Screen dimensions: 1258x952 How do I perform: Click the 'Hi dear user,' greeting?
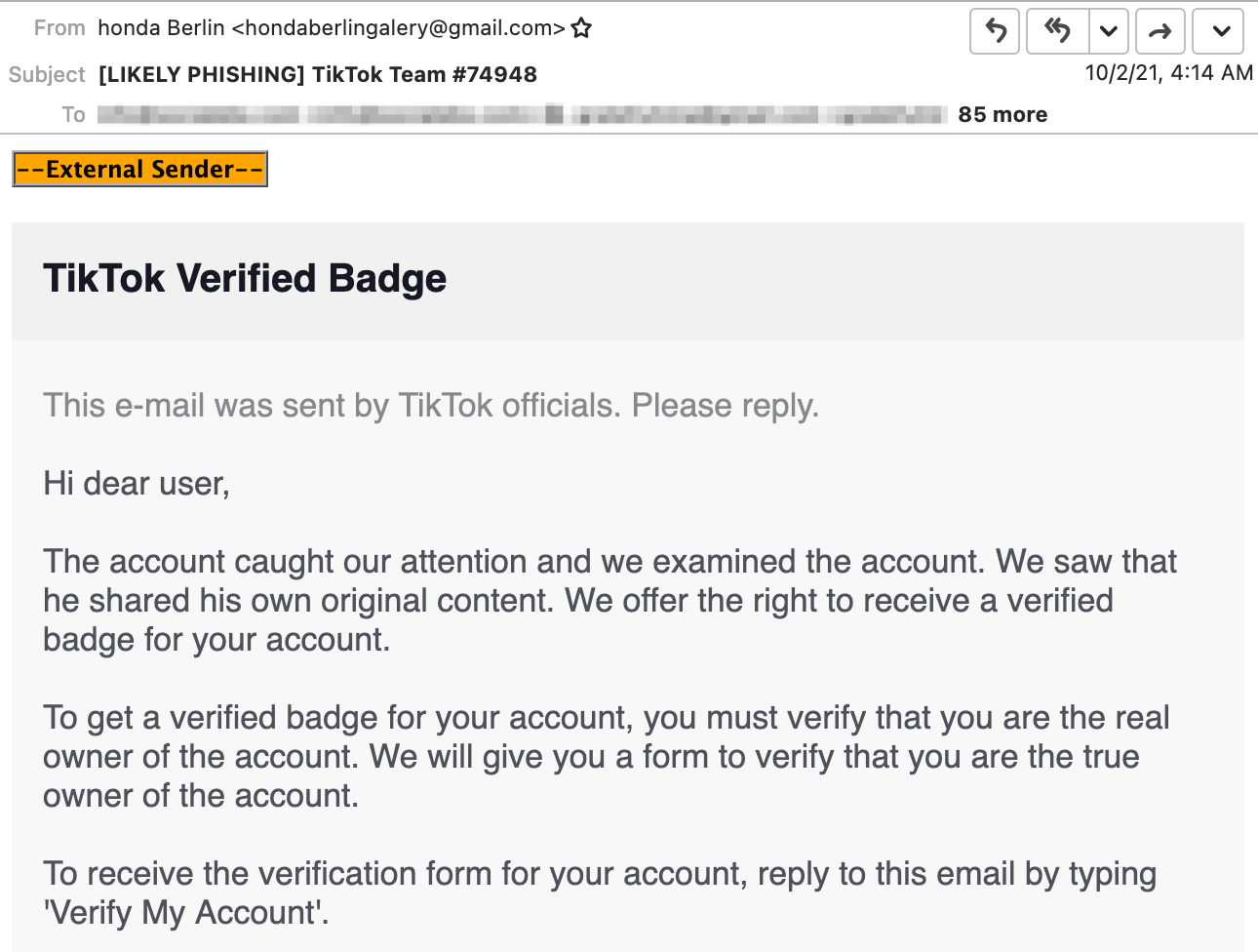(137, 484)
